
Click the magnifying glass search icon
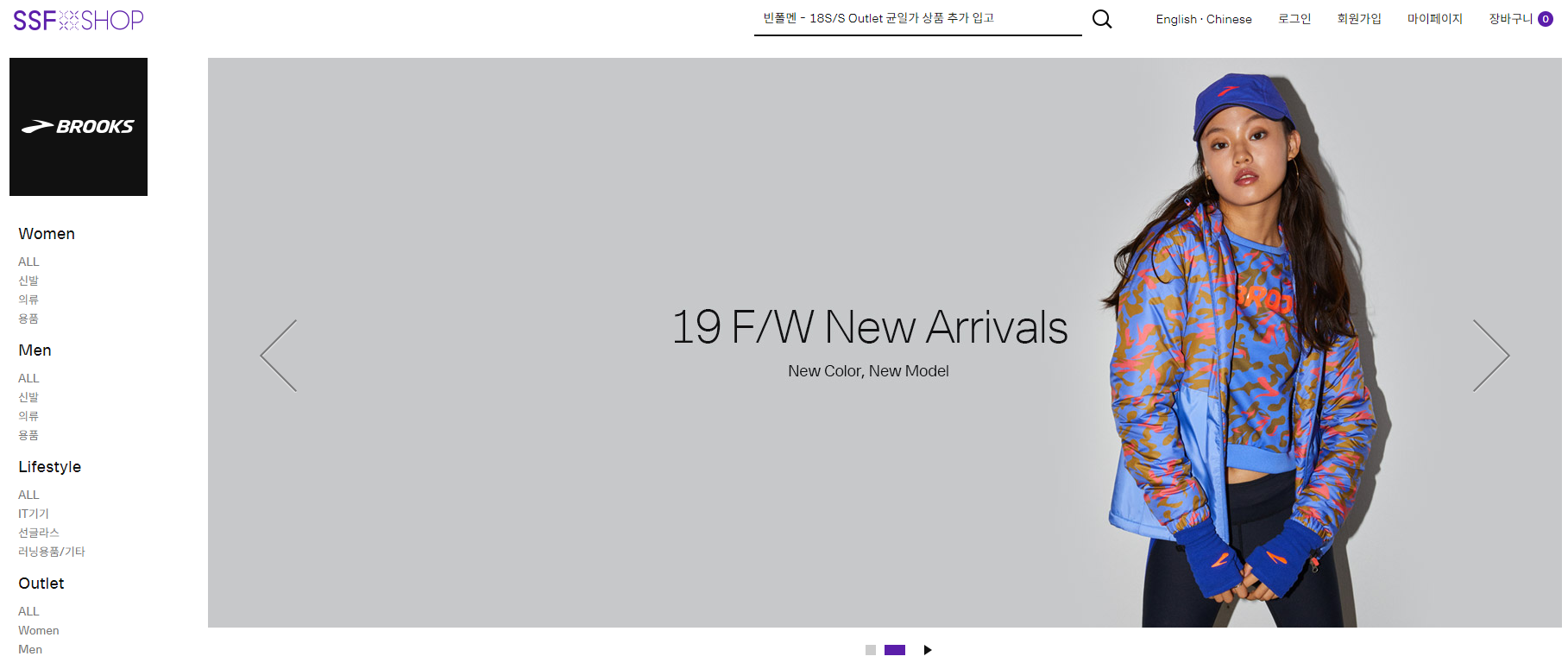1102,19
